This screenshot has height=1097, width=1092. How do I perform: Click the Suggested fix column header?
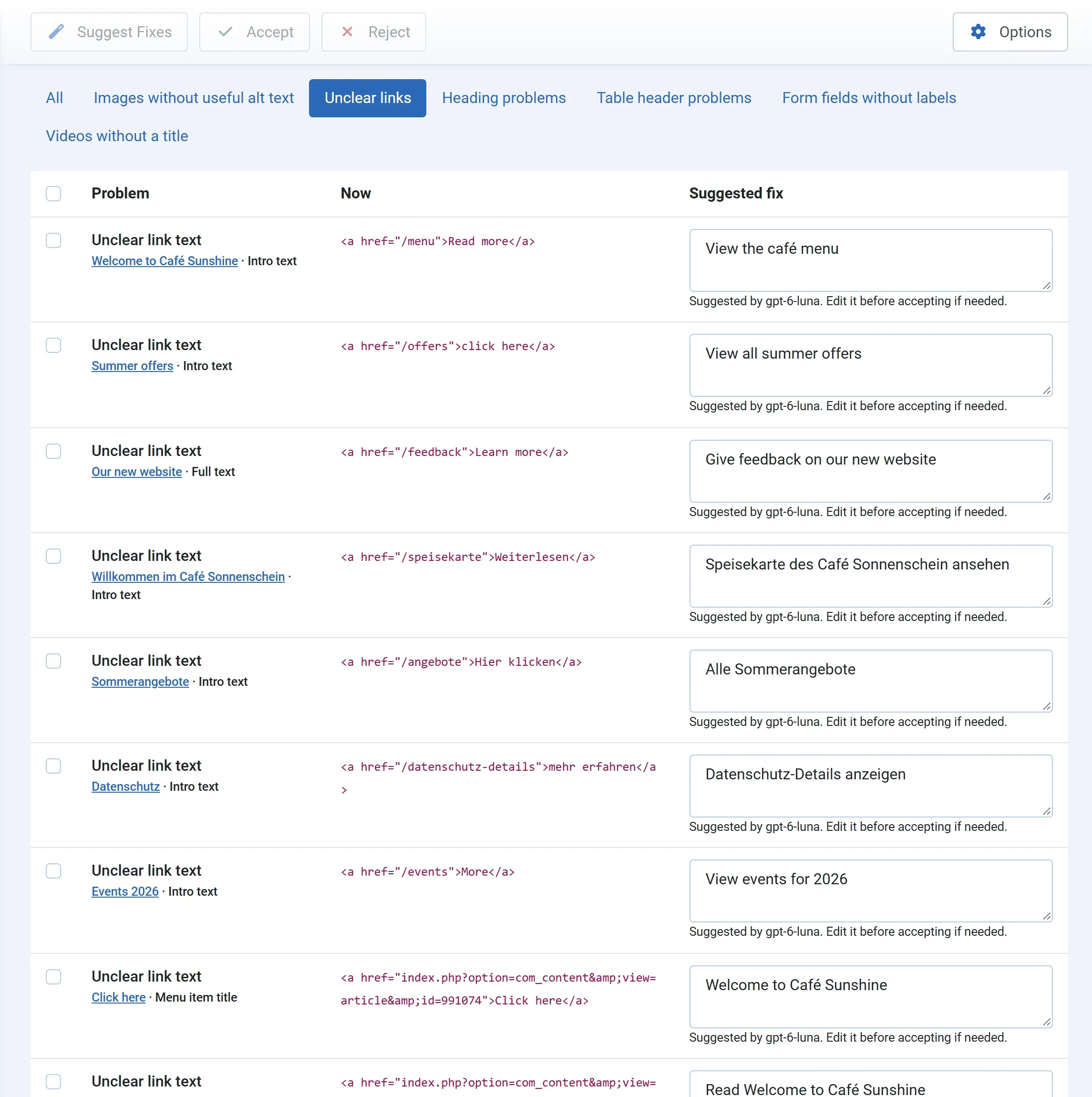(736, 194)
